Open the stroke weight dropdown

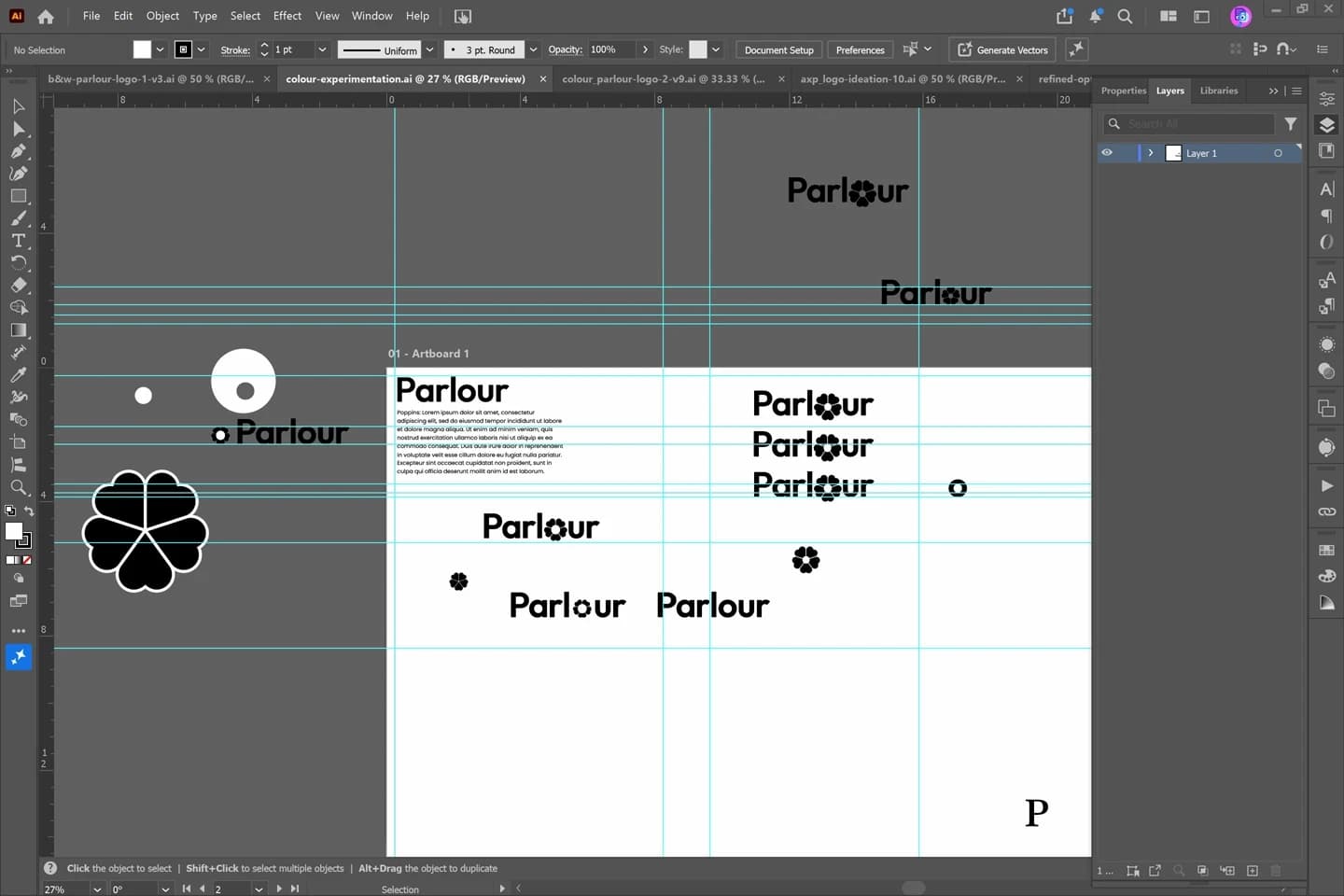(x=322, y=49)
